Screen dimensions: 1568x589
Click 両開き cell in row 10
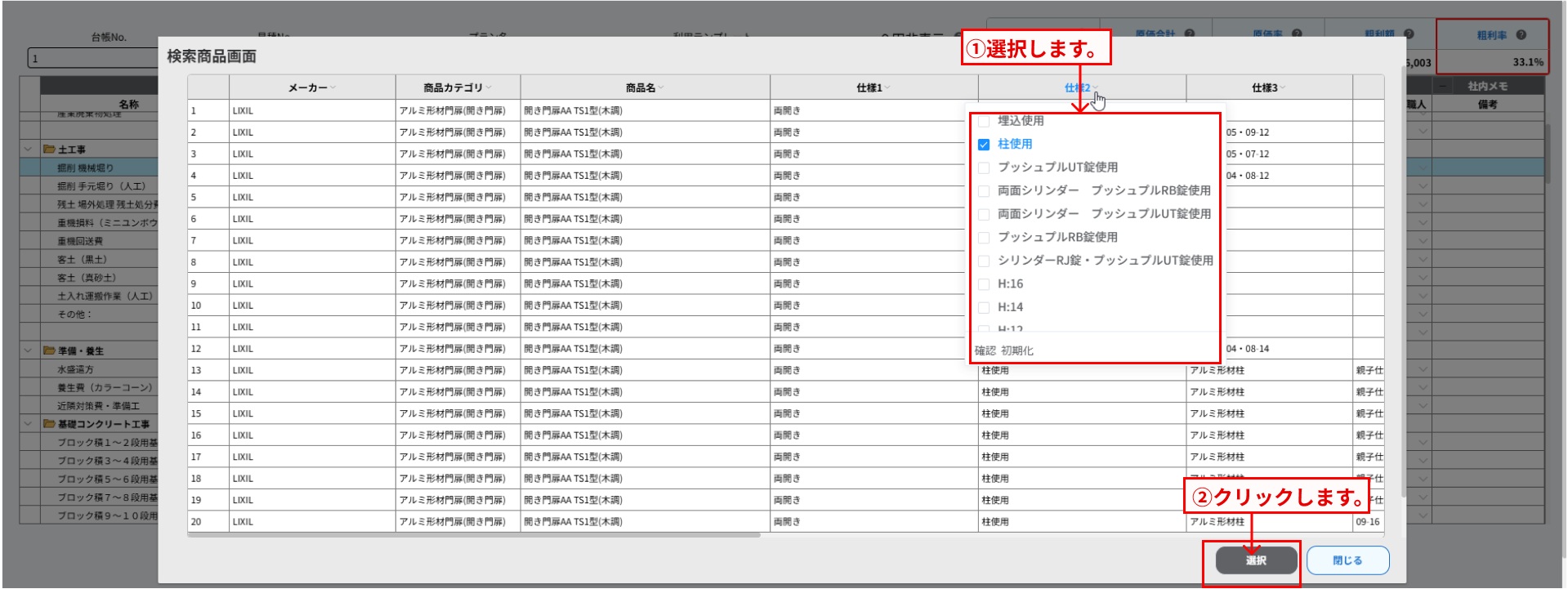pos(873,306)
